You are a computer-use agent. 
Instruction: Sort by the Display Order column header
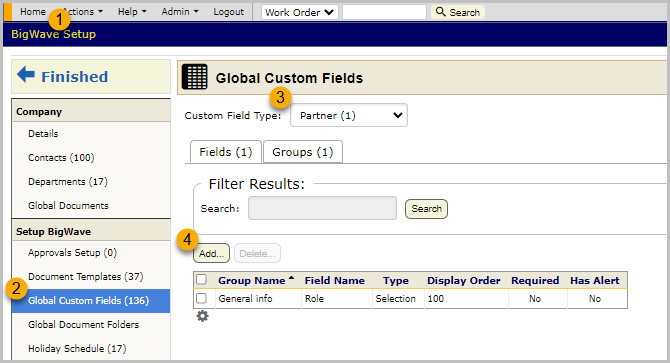tap(464, 281)
